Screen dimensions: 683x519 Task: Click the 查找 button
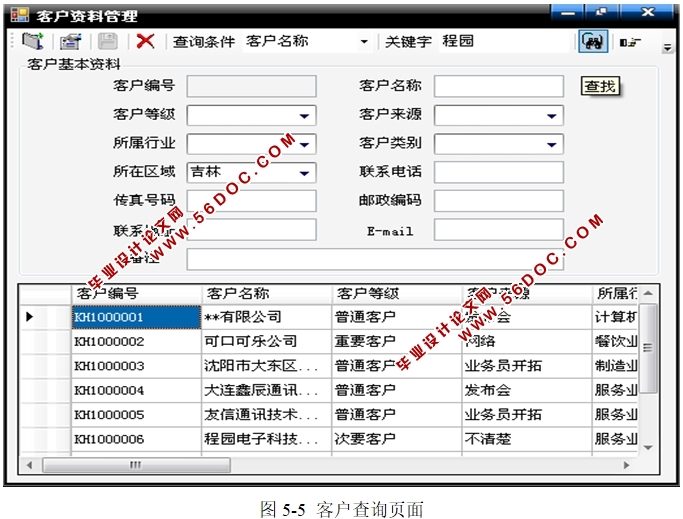600,87
